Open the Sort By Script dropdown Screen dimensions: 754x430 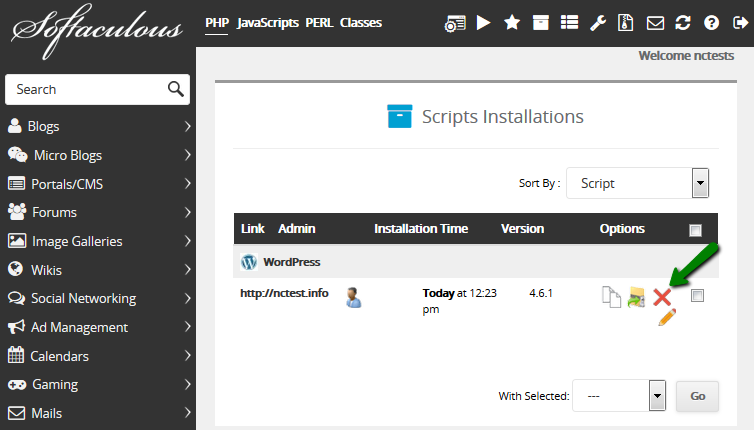638,183
